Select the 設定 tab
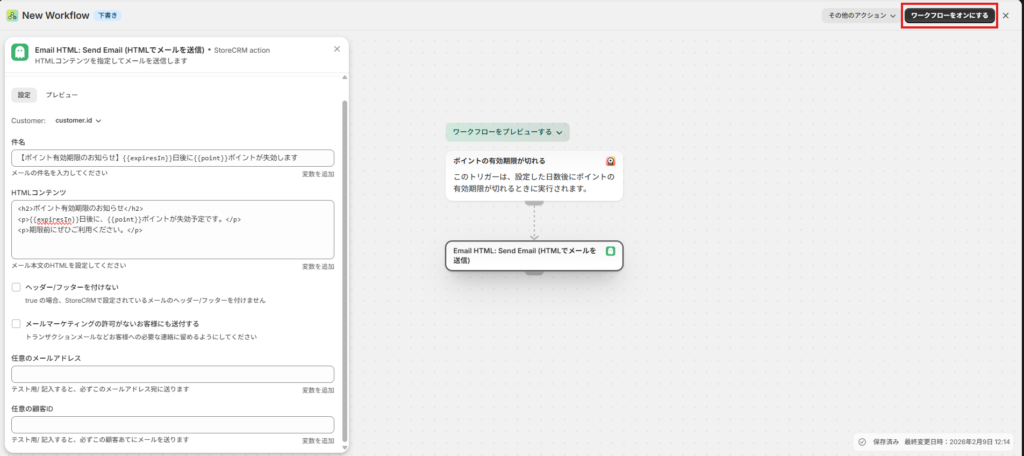 click(x=24, y=95)
